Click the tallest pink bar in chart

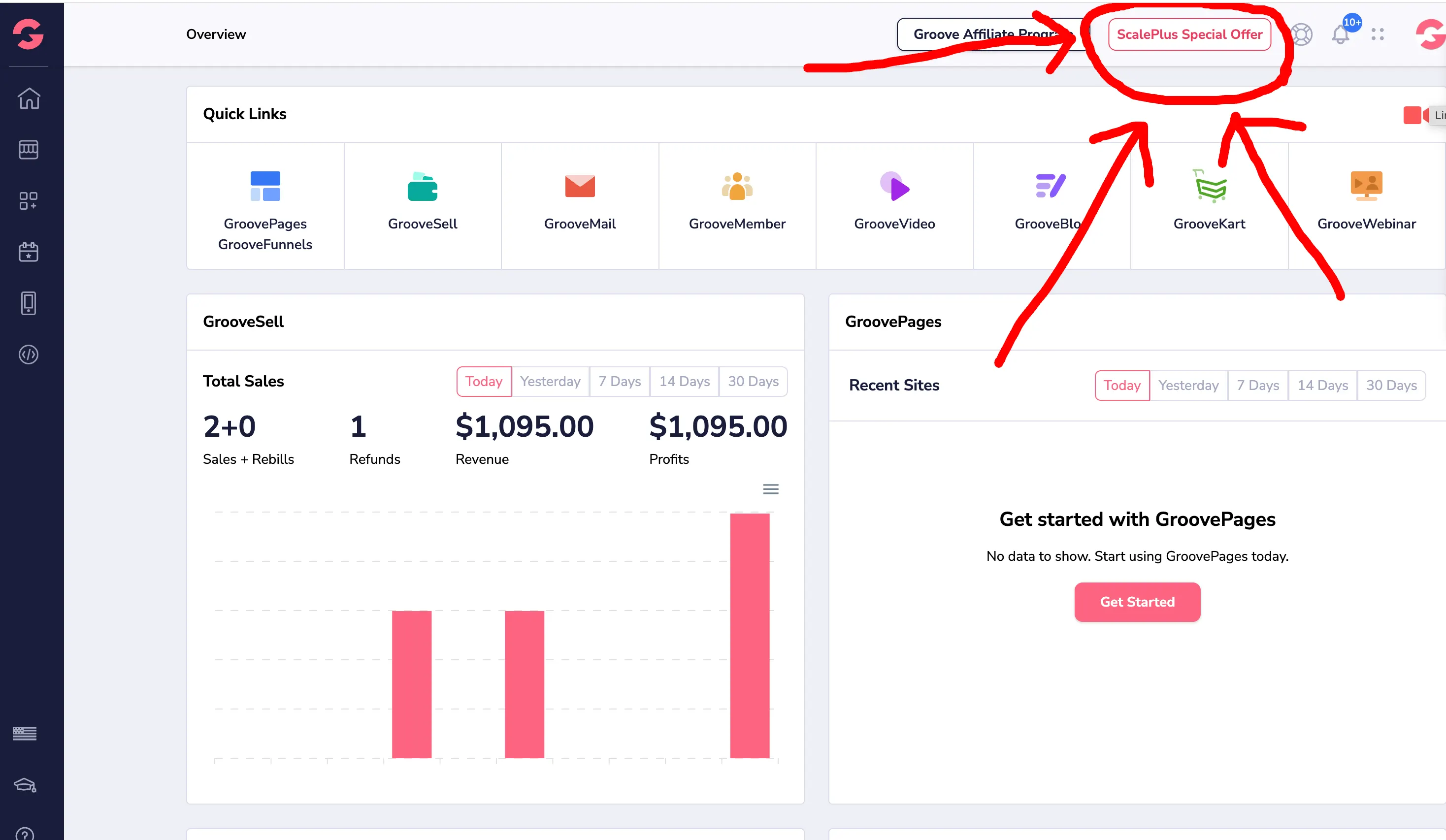coord(750,635)
